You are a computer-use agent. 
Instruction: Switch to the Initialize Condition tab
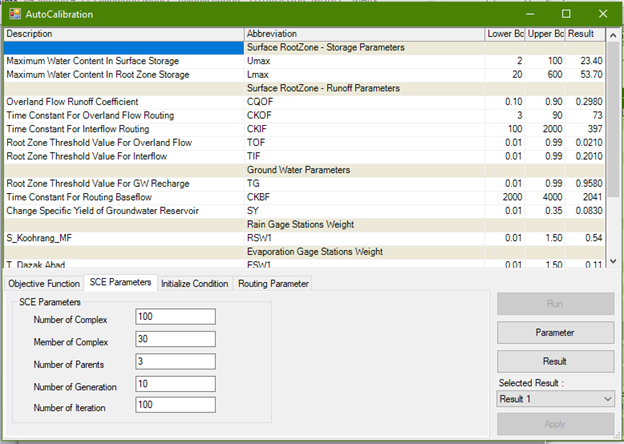tap(195, 284)
